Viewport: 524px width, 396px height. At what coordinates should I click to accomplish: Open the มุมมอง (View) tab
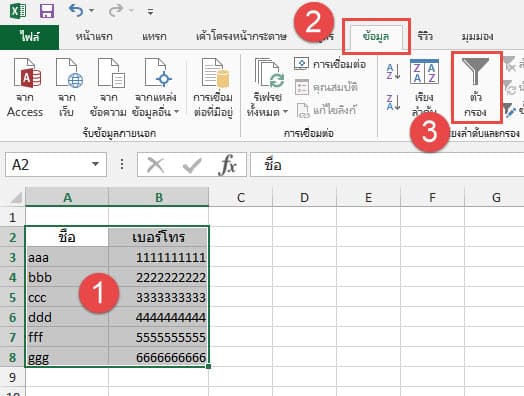click(x=478, y=36)
